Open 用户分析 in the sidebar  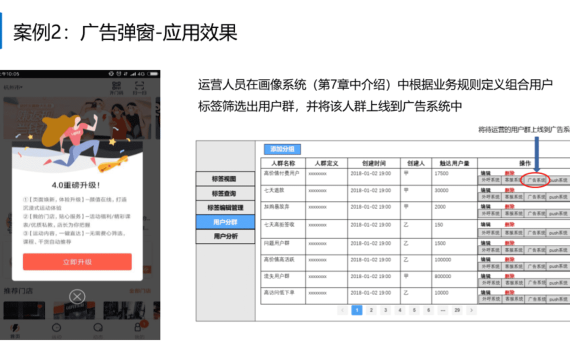(x=225, y=236)
